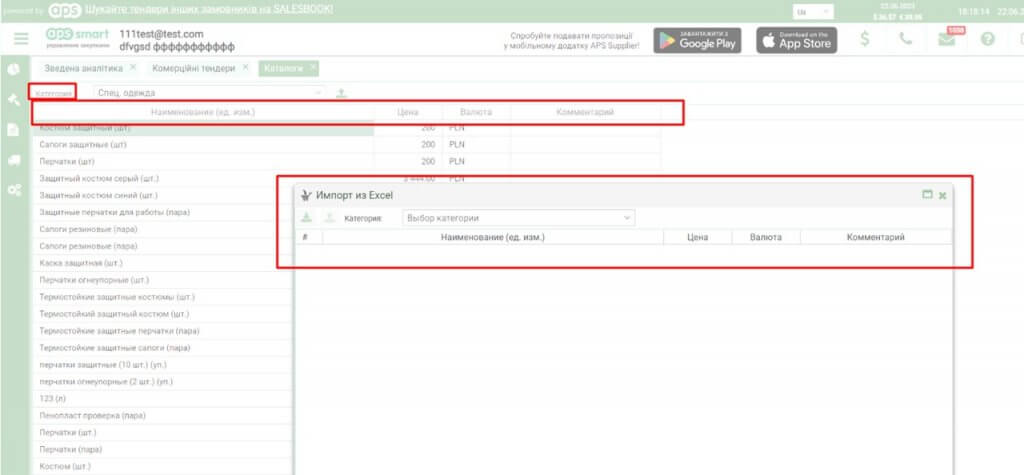This screenshot has width=1024, height=475.
Task: Select Защитные перчатки для работы (пара) row
Action: (163, 212)
